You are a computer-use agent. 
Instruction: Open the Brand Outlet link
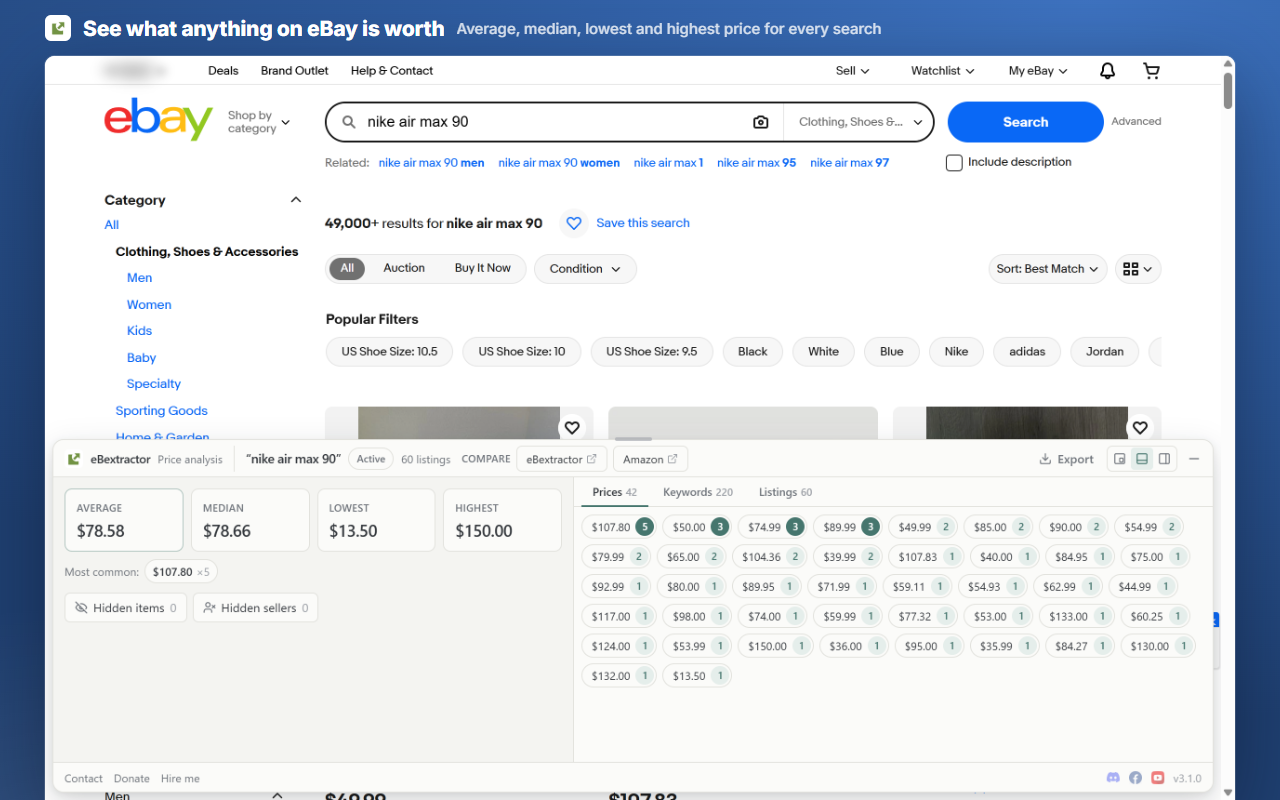click(x=295, y=71)
